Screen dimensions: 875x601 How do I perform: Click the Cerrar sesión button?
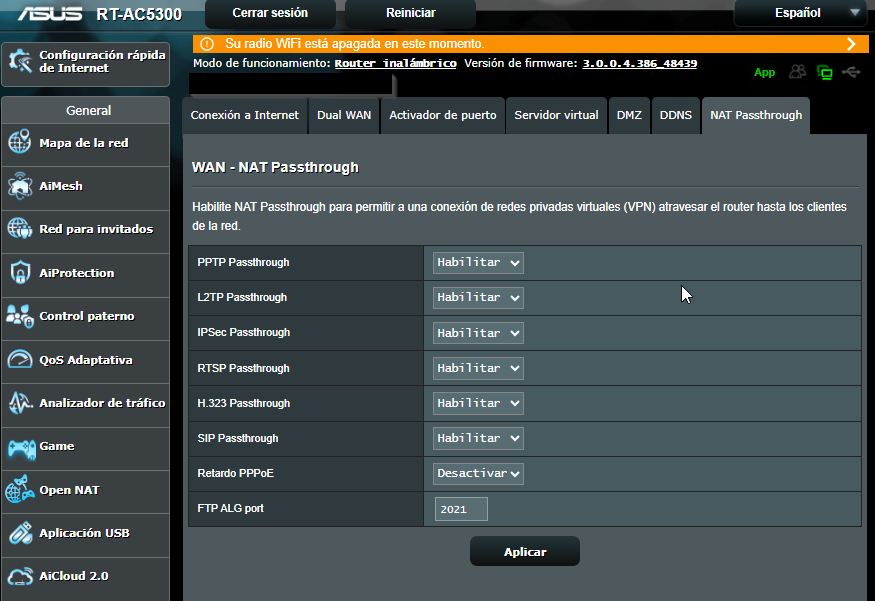pyautogui.click(x=270, y=13)
